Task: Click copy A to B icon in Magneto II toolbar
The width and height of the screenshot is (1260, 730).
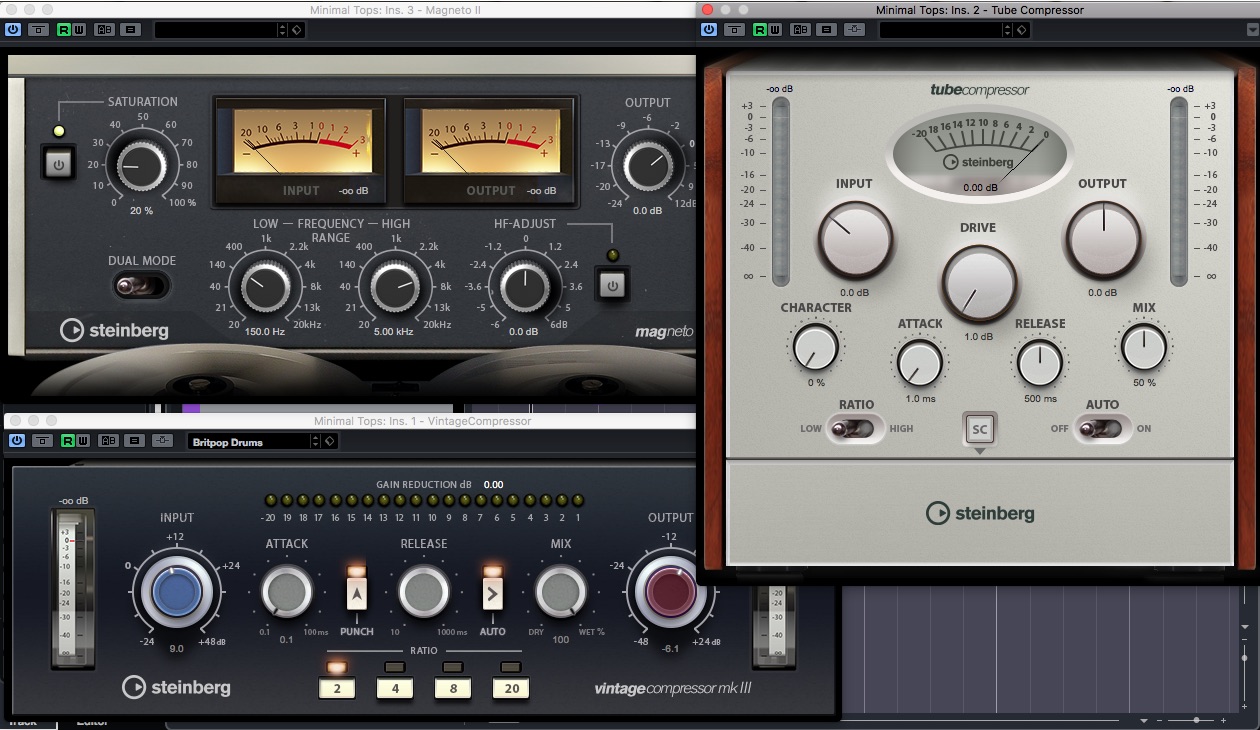Action: pos(130,30)
